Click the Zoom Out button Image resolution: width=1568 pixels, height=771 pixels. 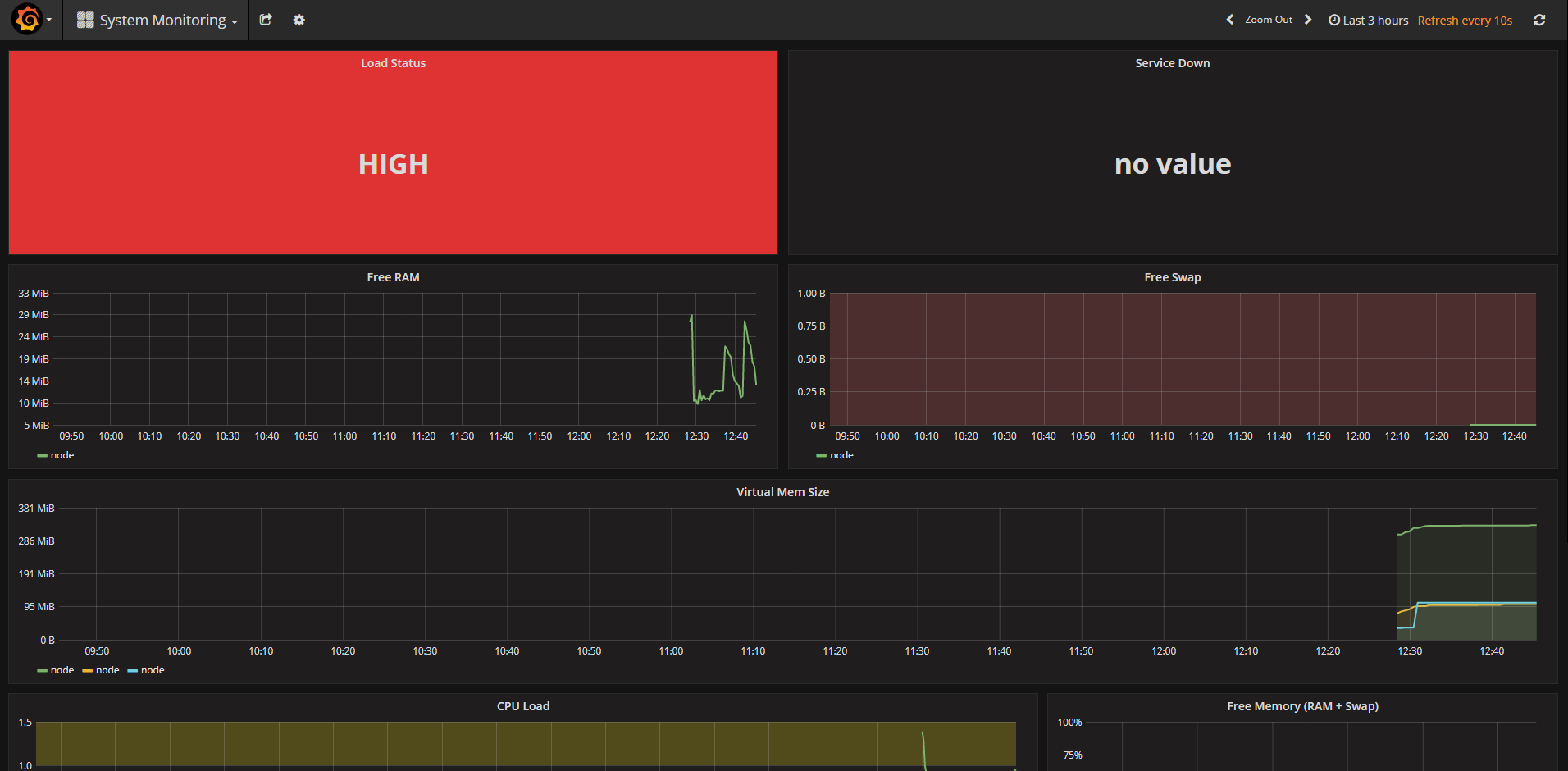1268,19
